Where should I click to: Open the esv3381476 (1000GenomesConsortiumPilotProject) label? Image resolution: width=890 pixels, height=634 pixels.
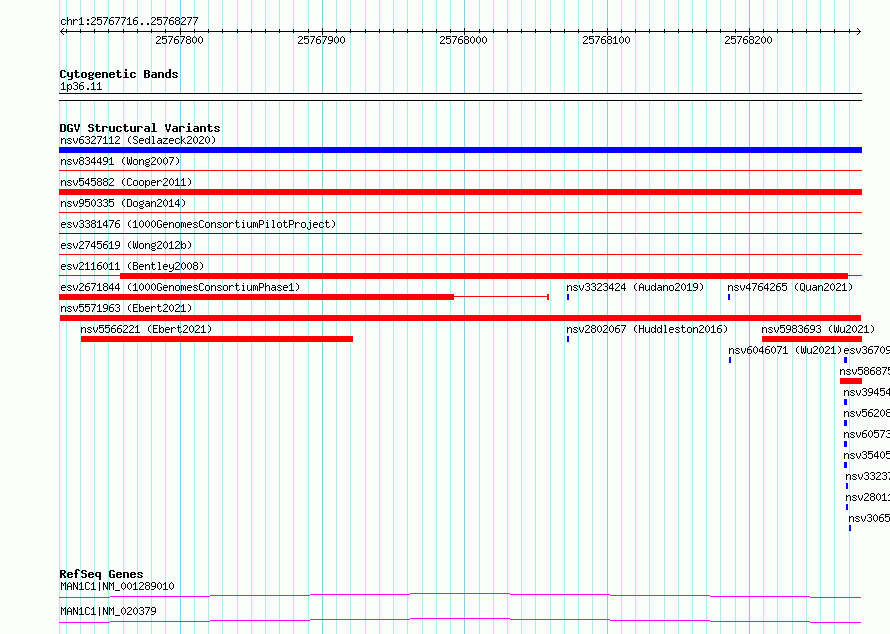click(x=198, y=224)
